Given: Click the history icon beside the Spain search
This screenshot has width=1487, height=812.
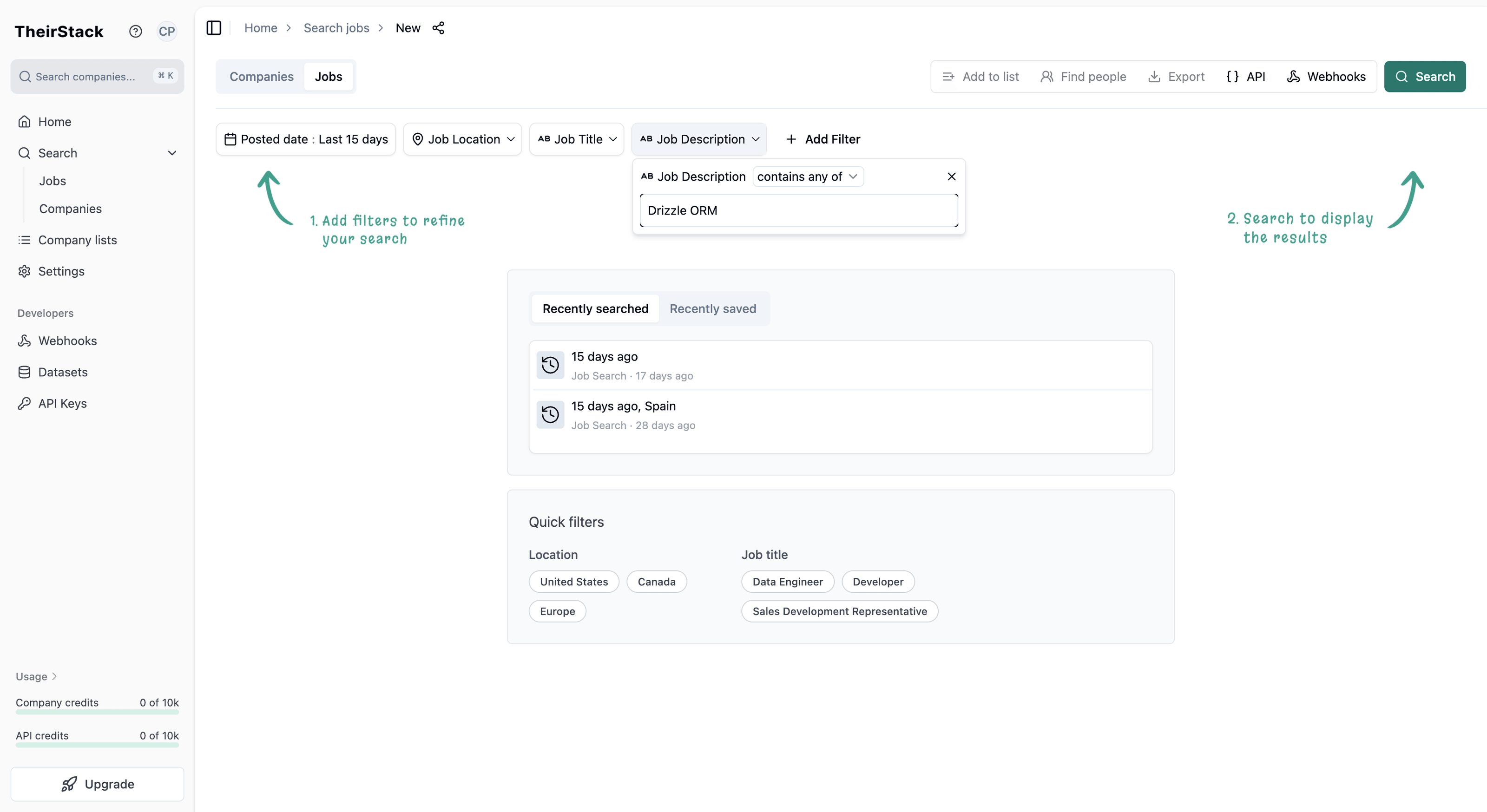Looking at the screenshot, I should [550, 414].
